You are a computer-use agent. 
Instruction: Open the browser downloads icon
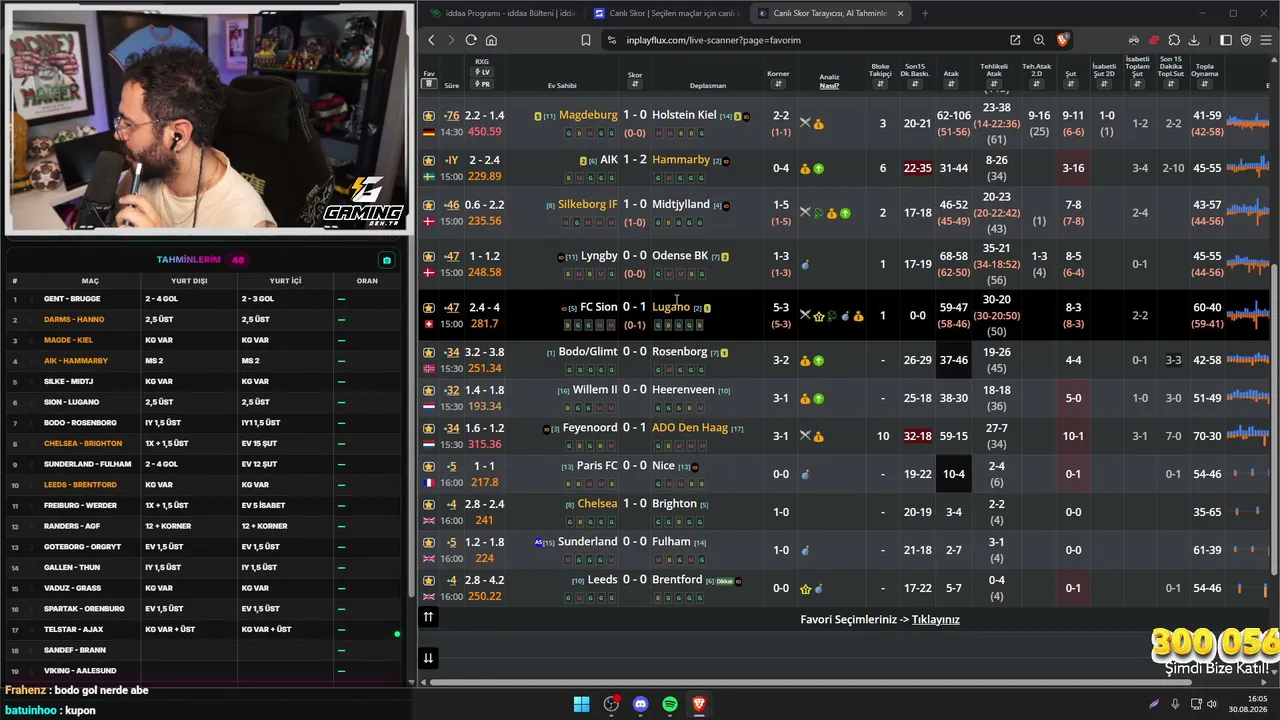(1194, 40)
